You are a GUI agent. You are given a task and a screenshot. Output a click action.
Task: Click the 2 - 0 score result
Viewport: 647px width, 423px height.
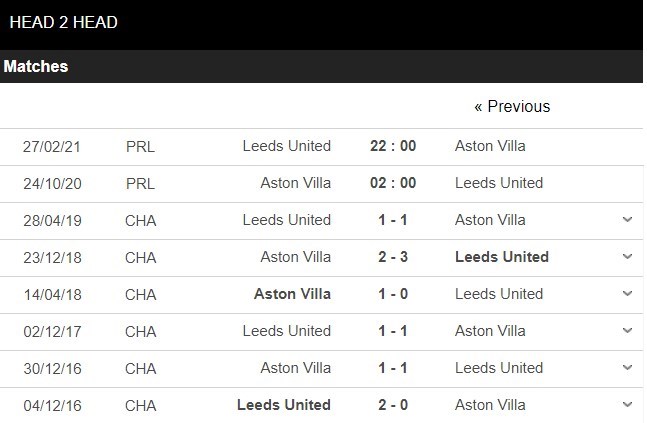coord(393,405)
